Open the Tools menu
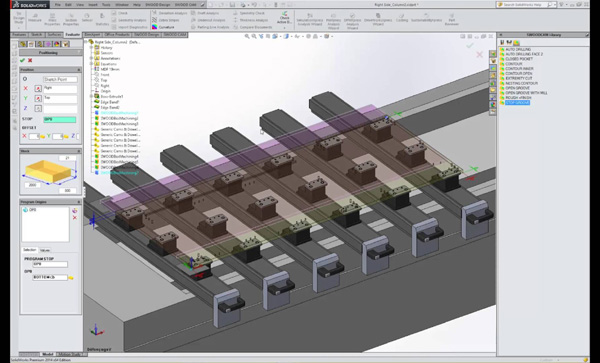The width and height of the screenshot is (600, 363). pos(106,5)
